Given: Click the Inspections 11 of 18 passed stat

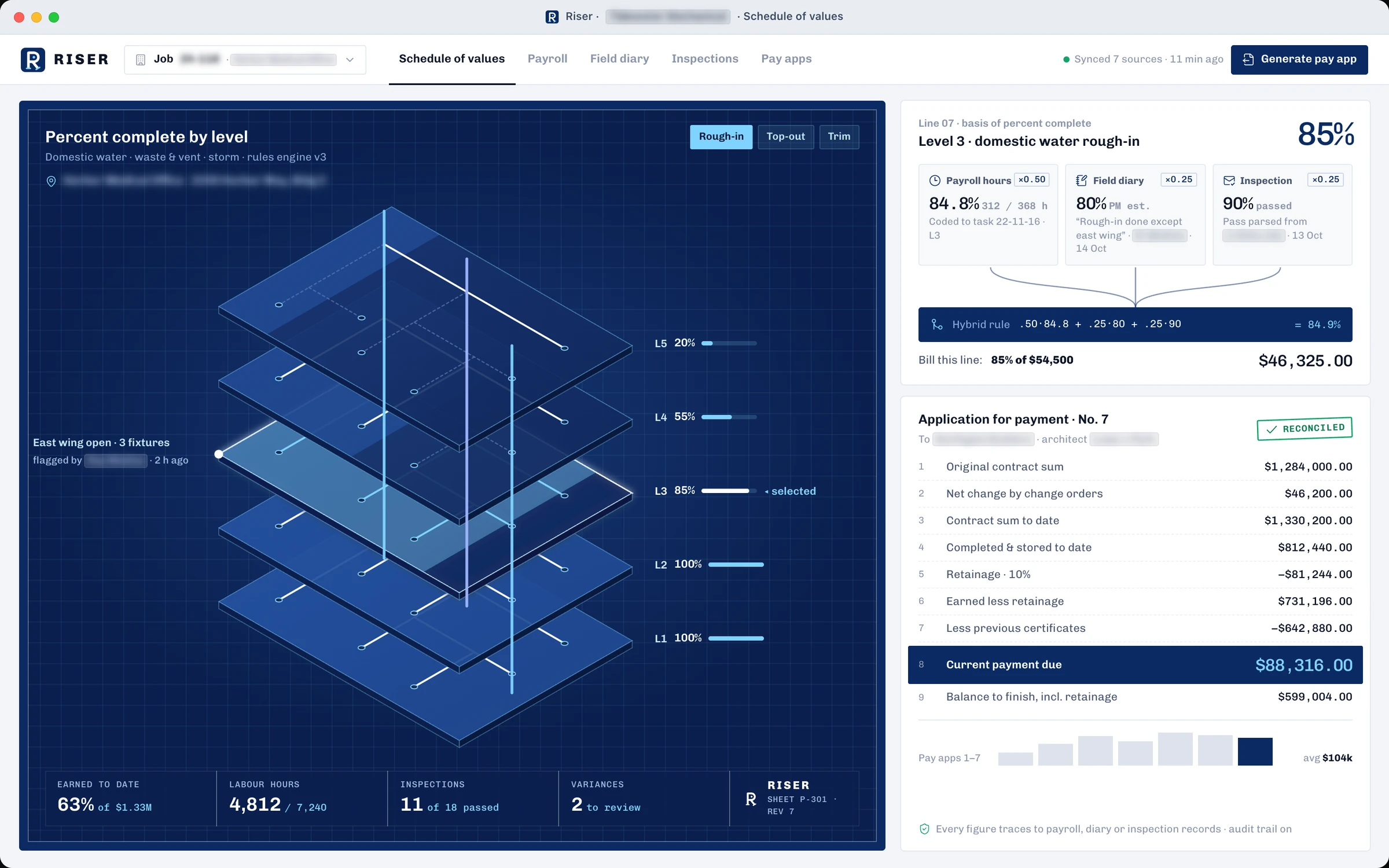Looking at the screenshot, I should click(x=473, y=799).
